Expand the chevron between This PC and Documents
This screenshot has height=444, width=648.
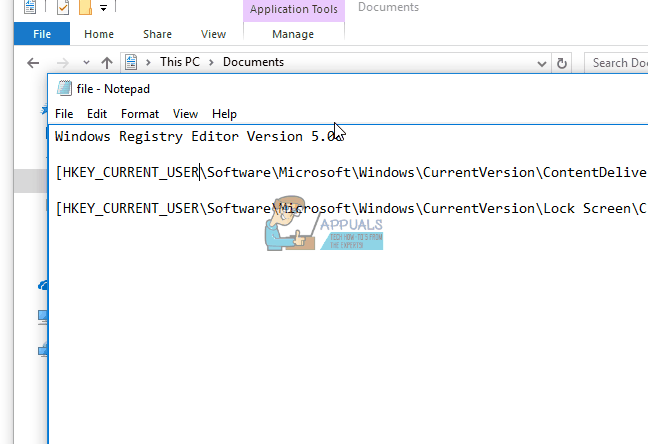(211, 62)
